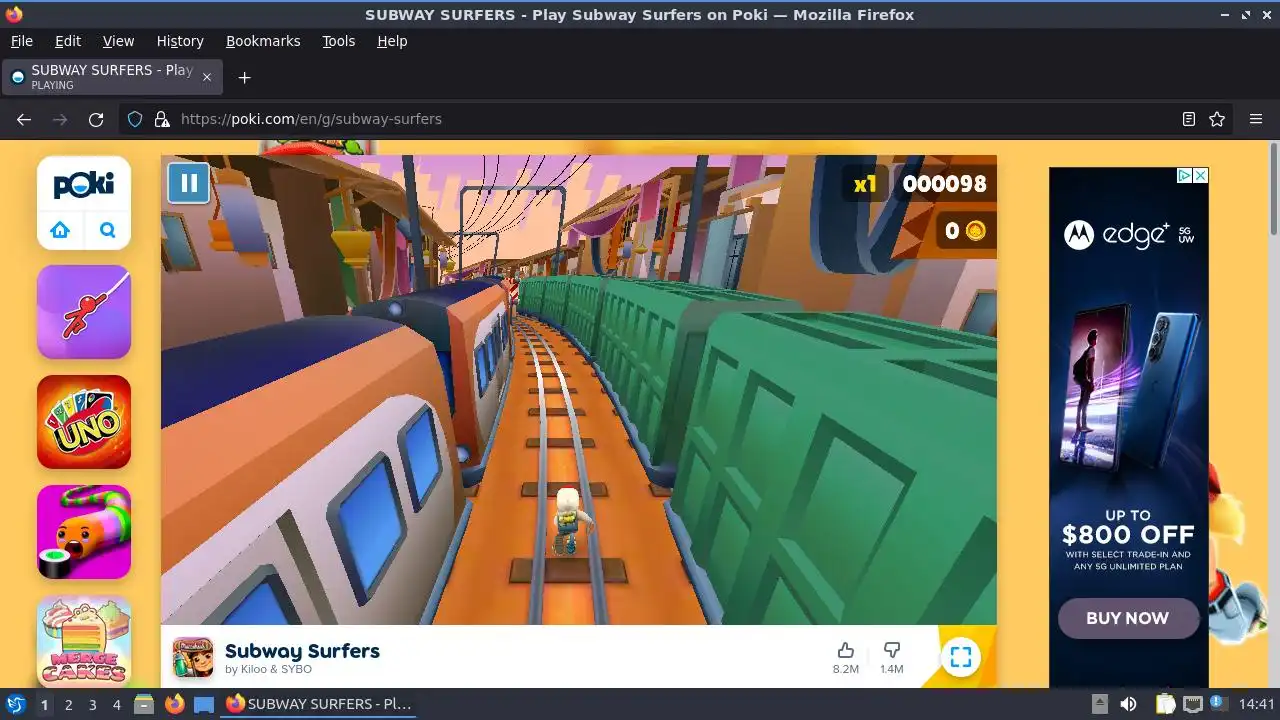
Task: Toggle reader view in address bar
Action: tap(1188, 119)
